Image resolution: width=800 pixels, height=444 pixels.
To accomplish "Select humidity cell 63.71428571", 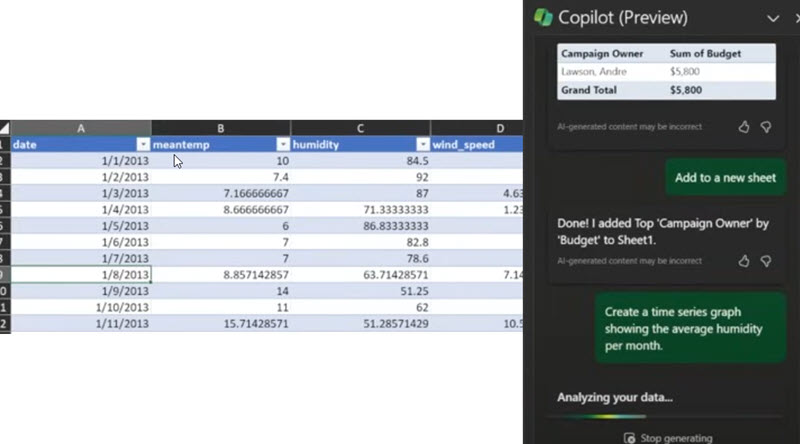I will coord(361,275).
